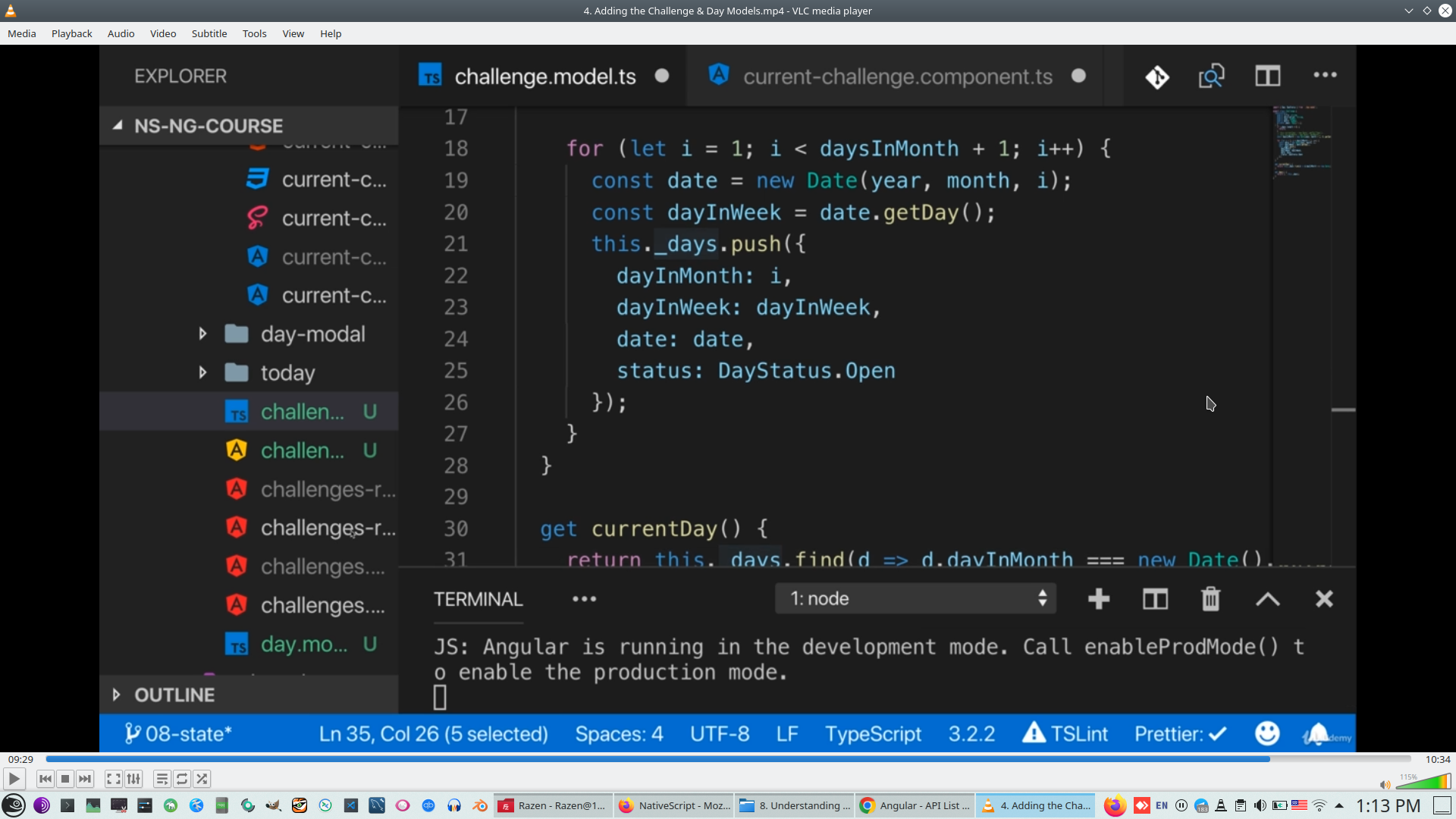Skip to next media in playlist
The height and width of the screenshot is (819, 1456).
pyautogui.click(x=85, y=779)
